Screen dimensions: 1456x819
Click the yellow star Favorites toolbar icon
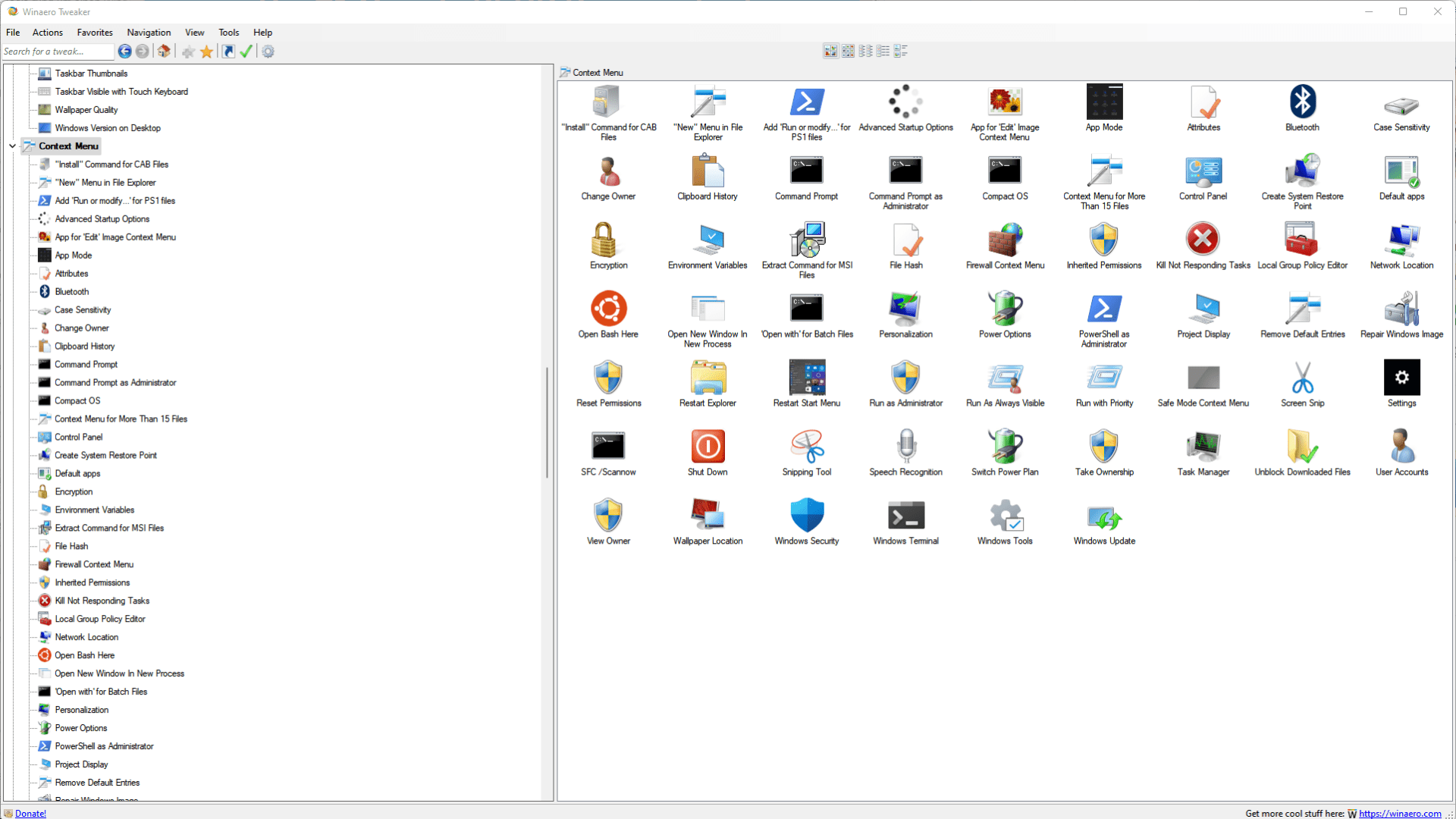pyautogui.click(x=206, y=52)
